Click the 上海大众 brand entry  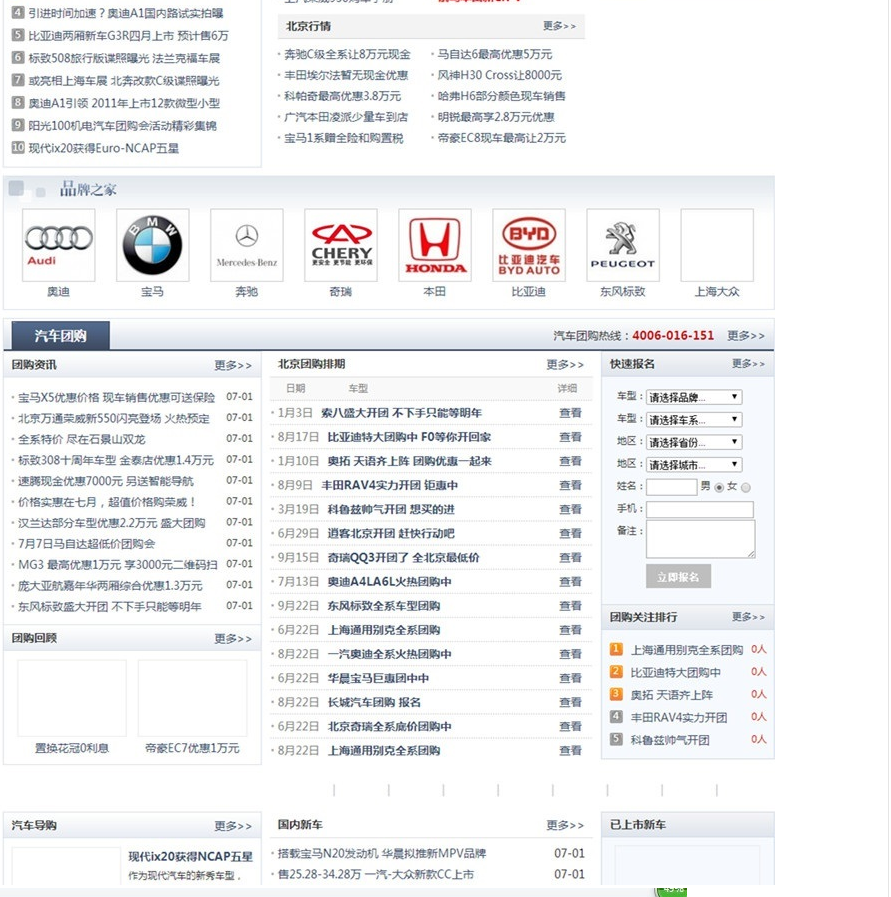point(716,243)
